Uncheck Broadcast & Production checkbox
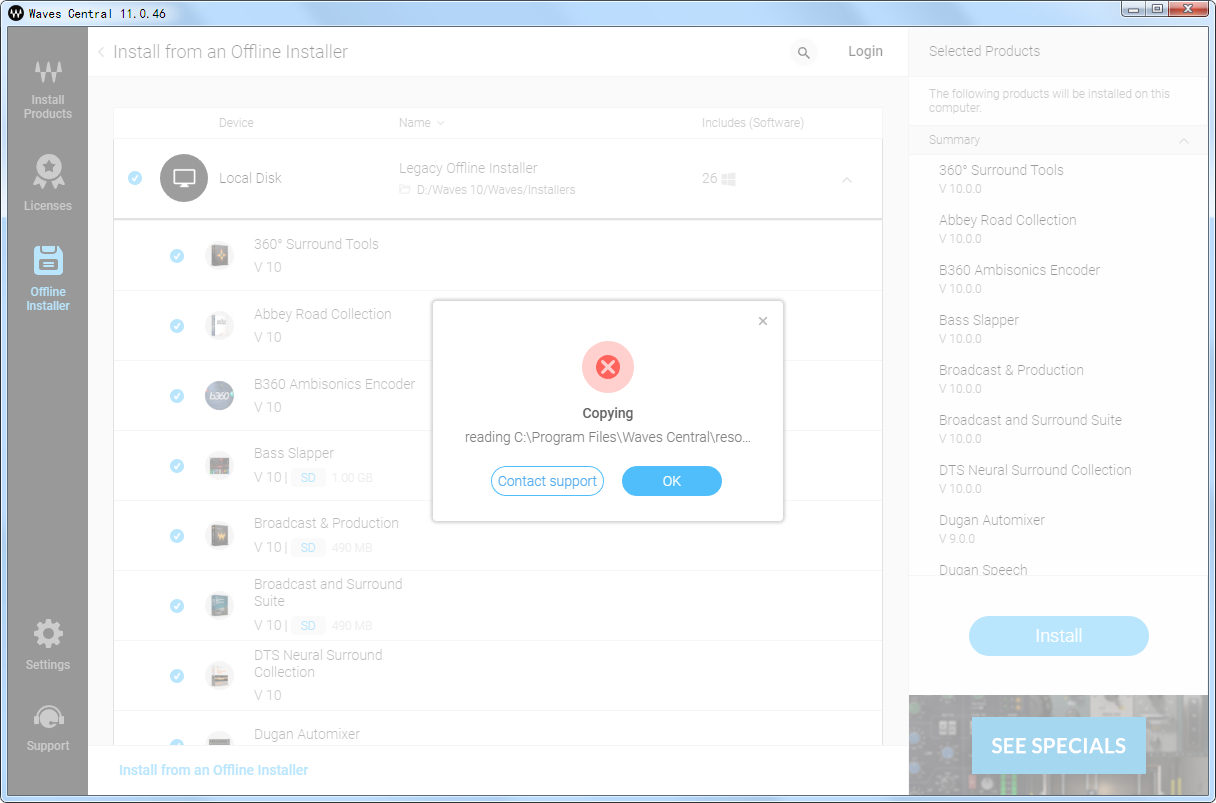This screenshot has height=803, width=1216. click(177, 536)
